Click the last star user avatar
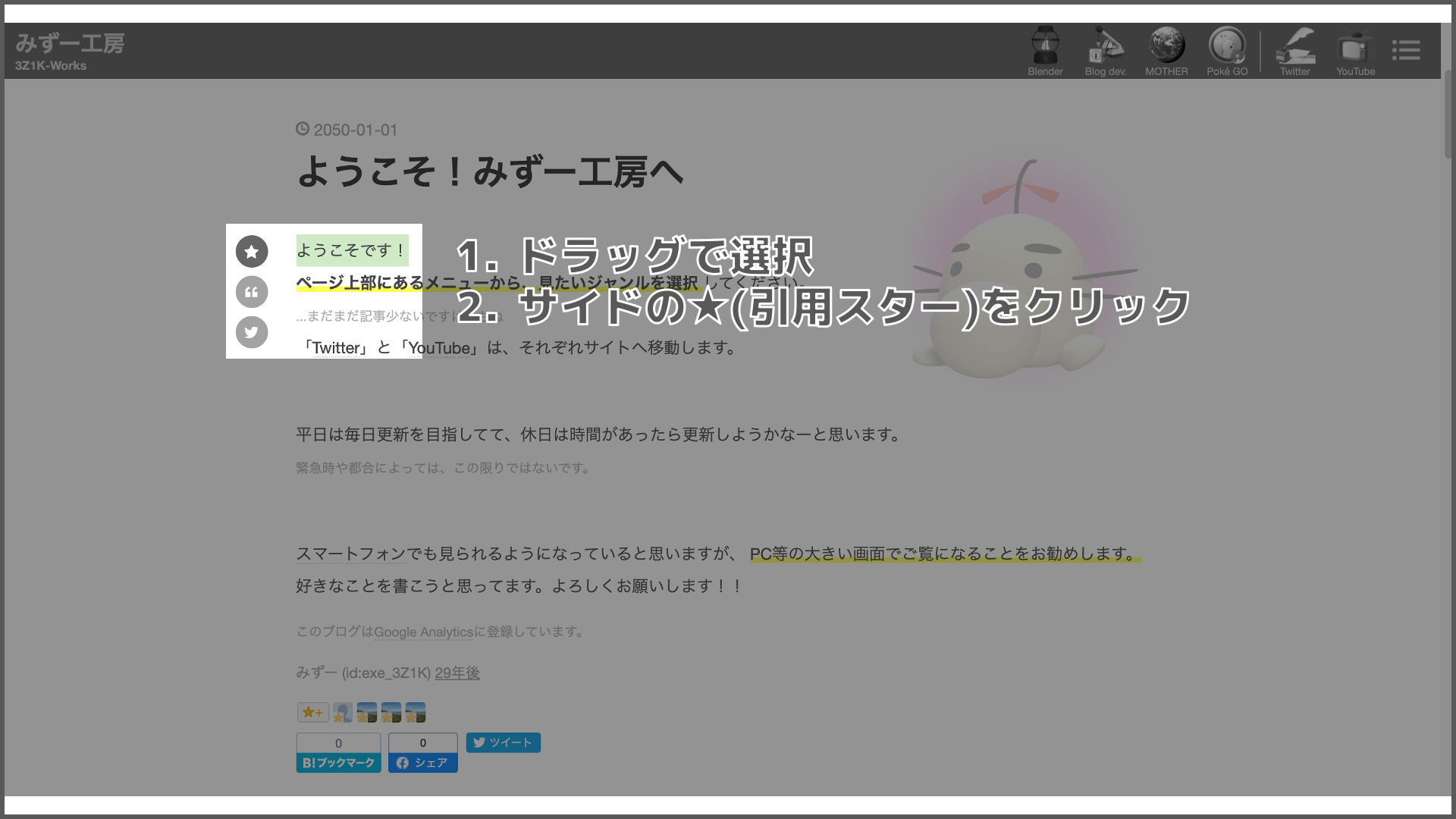 (x=416, y=712)
